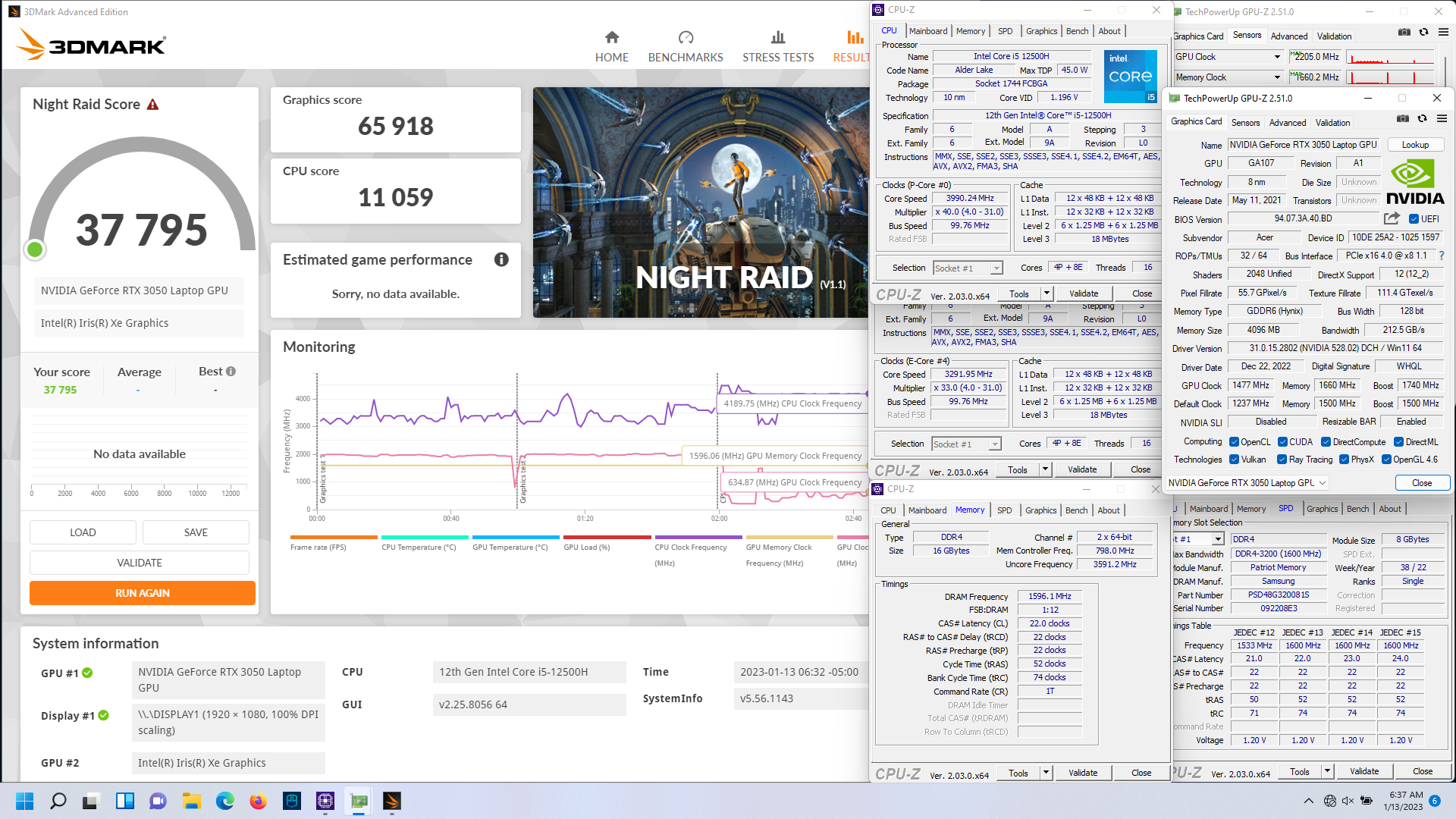Open Windows Start menu
This screenshot has height=819, width=1456.
click(x=24, y=801)
